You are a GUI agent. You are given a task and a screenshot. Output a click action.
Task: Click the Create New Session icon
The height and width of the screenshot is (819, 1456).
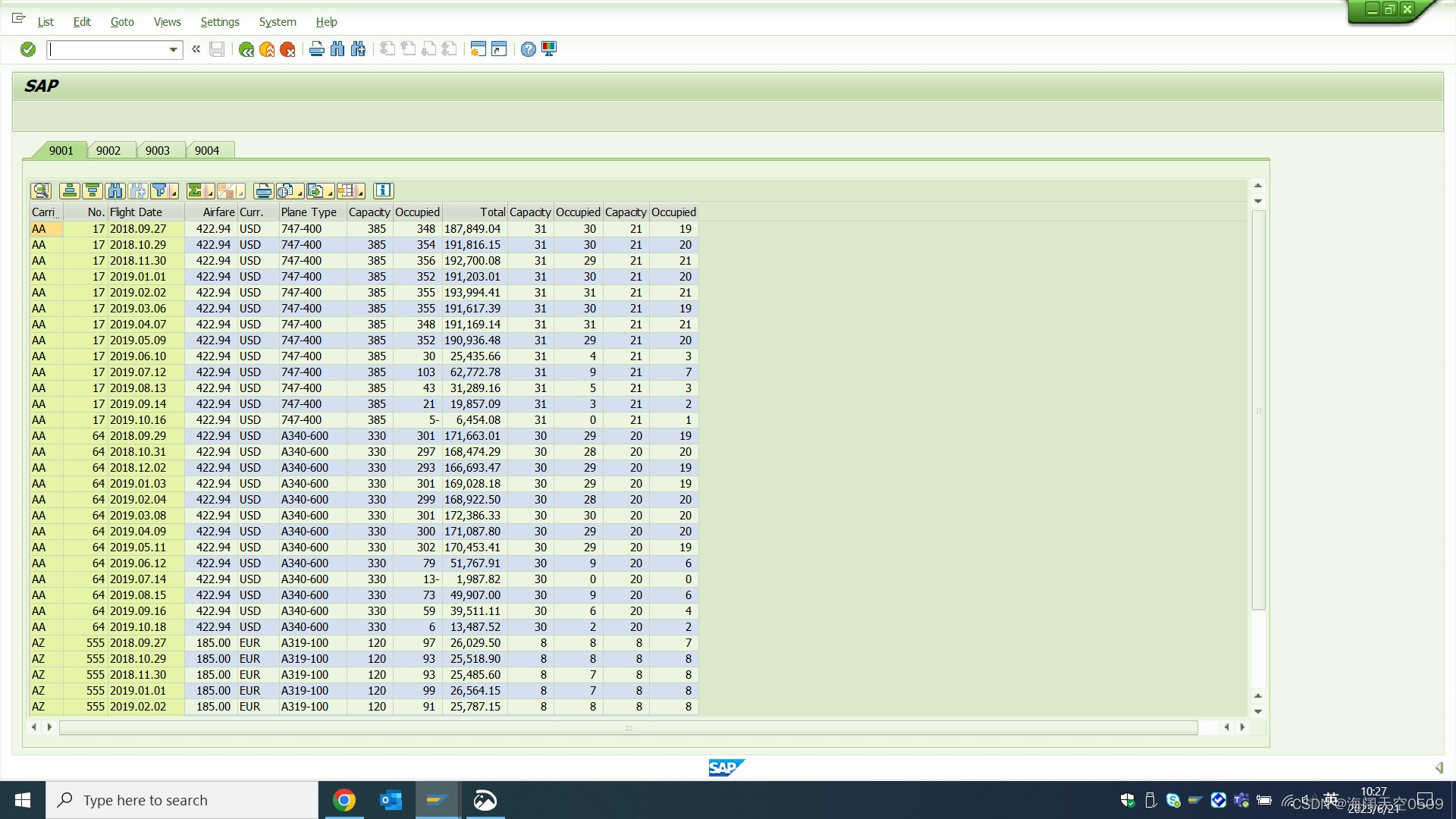coord(477,49)
